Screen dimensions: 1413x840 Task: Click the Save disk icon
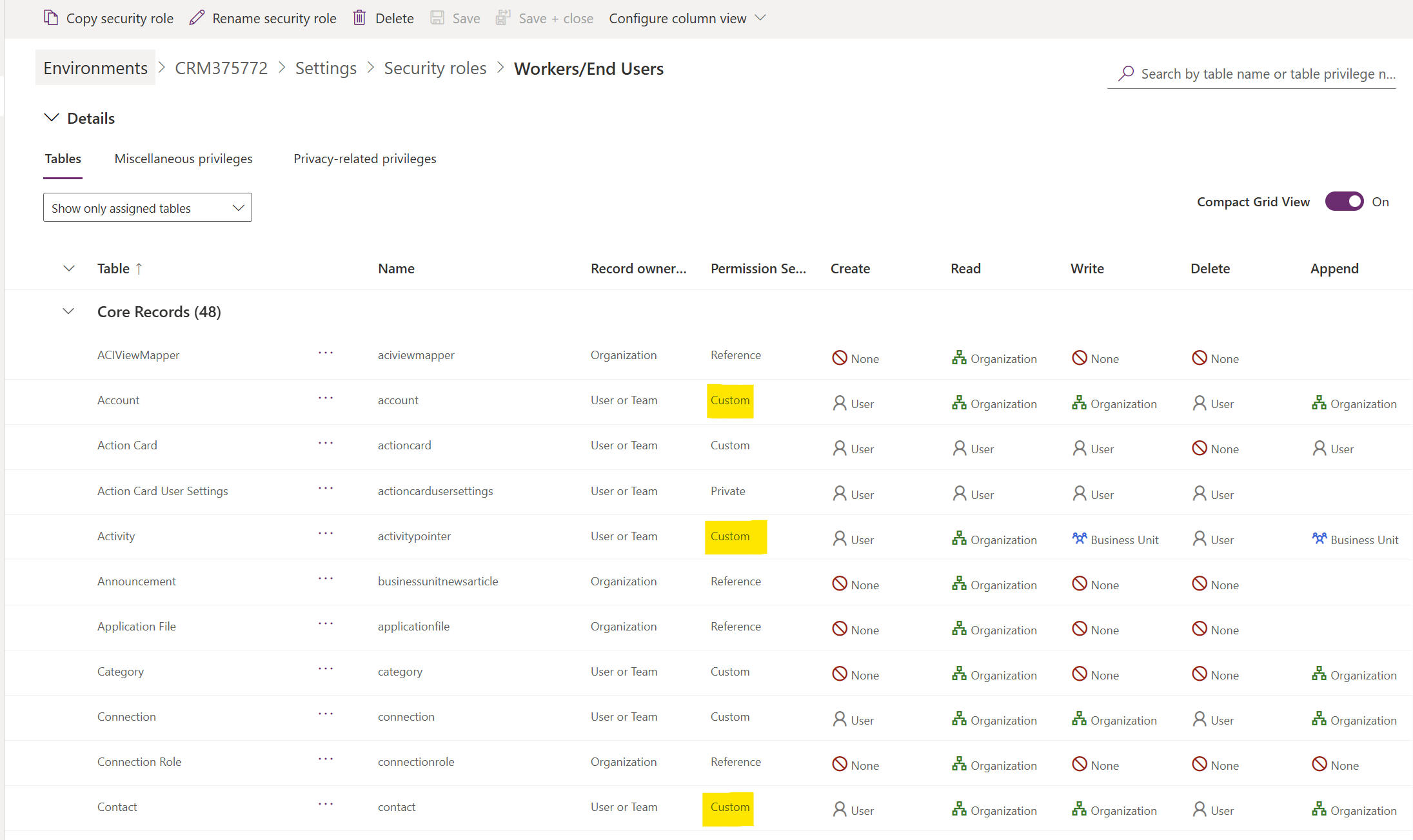(x=438, y=17)
